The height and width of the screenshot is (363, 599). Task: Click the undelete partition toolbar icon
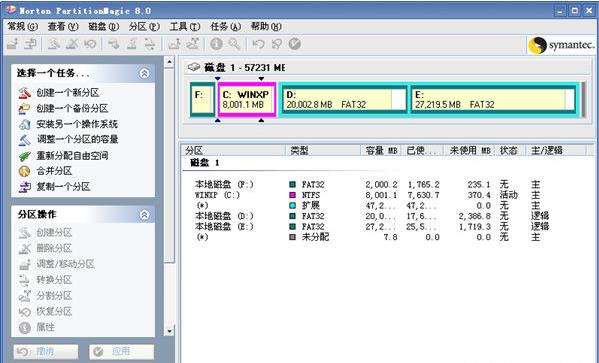(90, 44)
